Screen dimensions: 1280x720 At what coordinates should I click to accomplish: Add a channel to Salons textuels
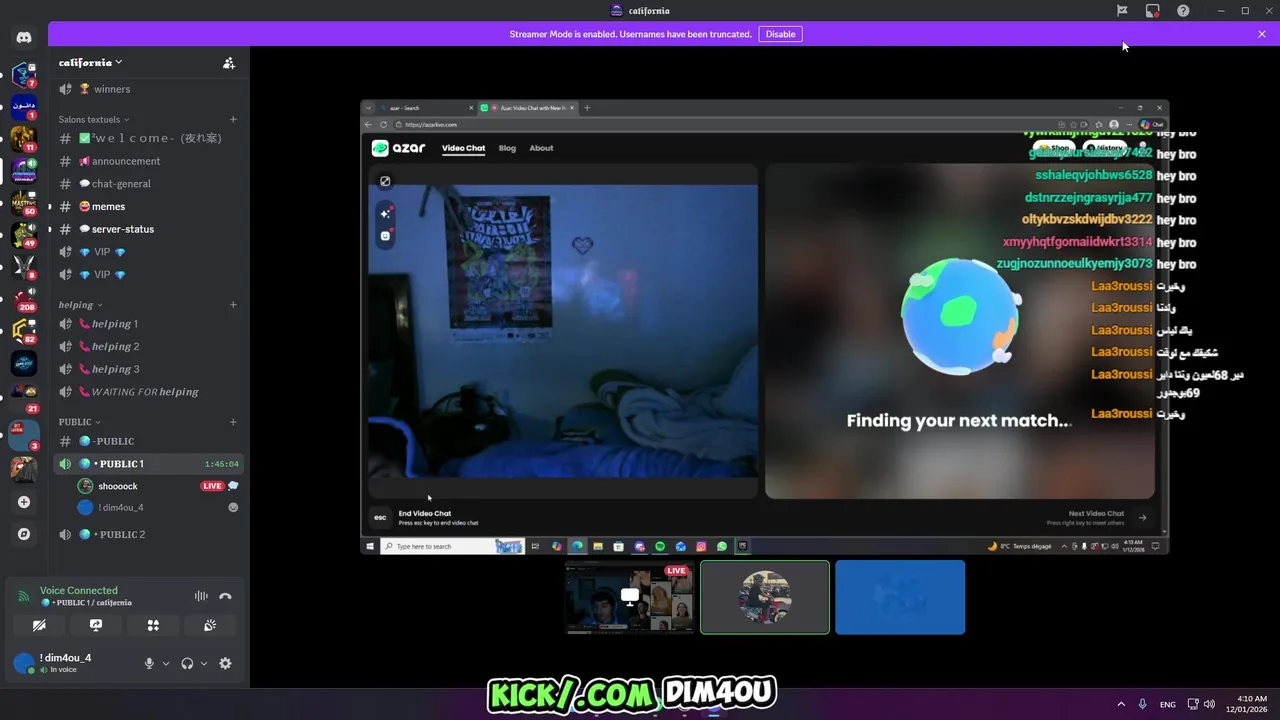[233, 119]
